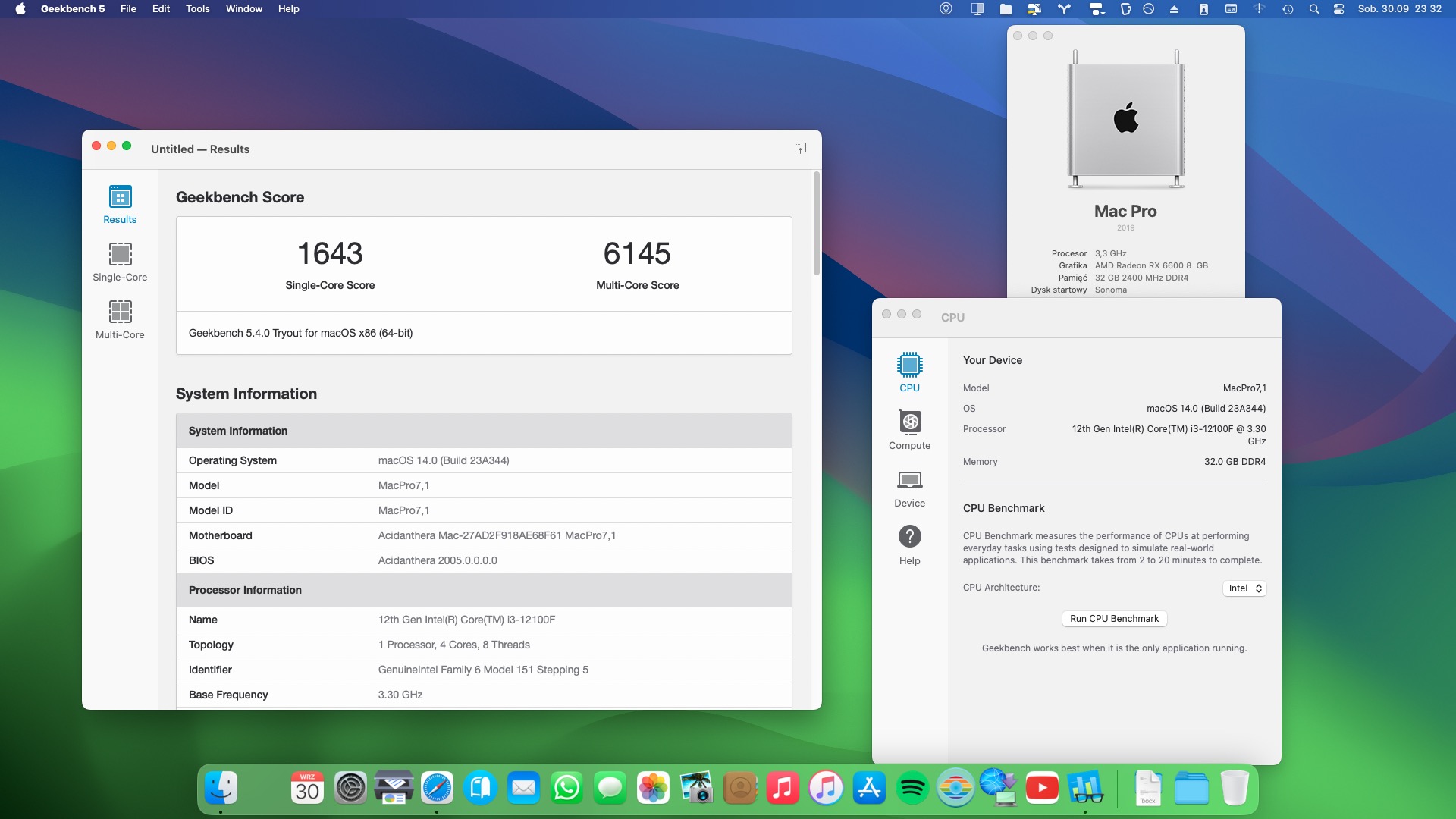This screenshot has height=819, width=1456.
Task: Open System Settings from the dock
Action: (x=350, y=789)
